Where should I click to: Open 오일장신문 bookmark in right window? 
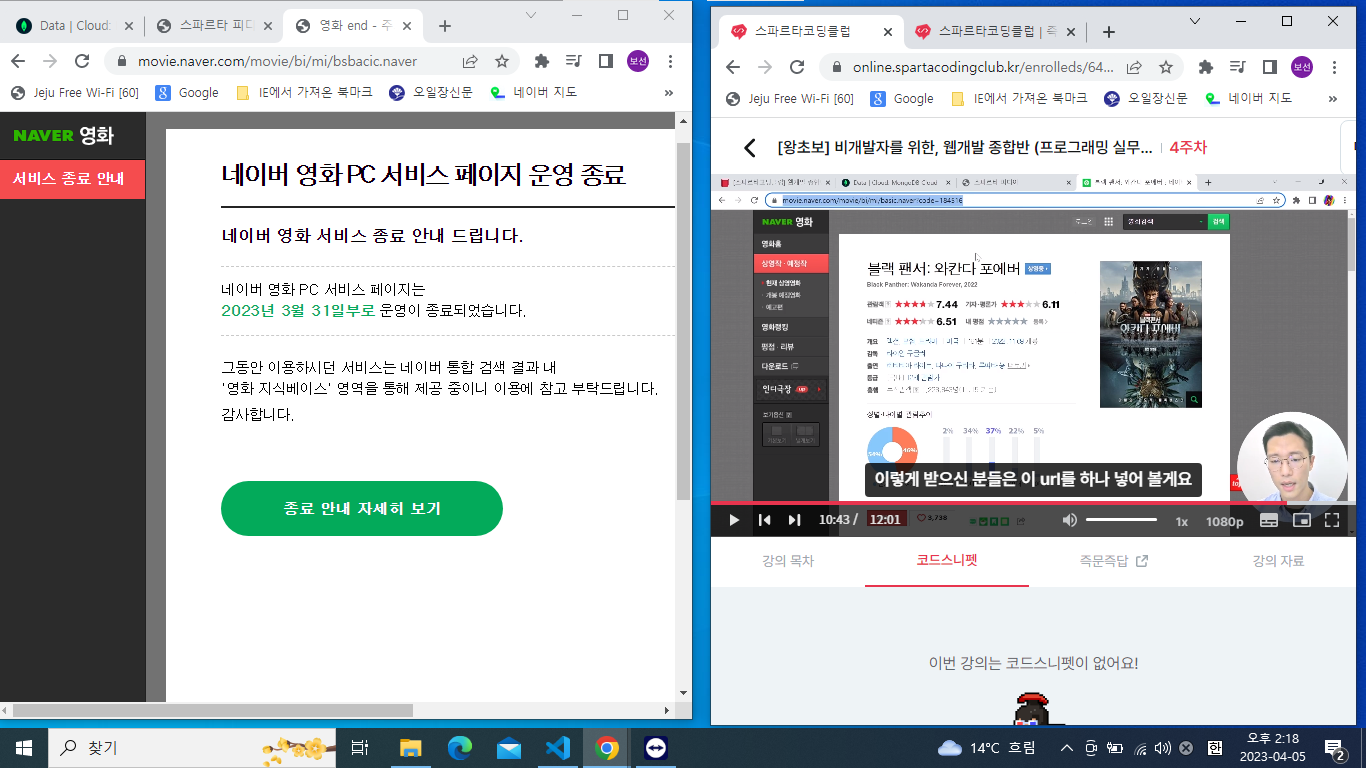pyautogui.click(x=1146, y=98)
